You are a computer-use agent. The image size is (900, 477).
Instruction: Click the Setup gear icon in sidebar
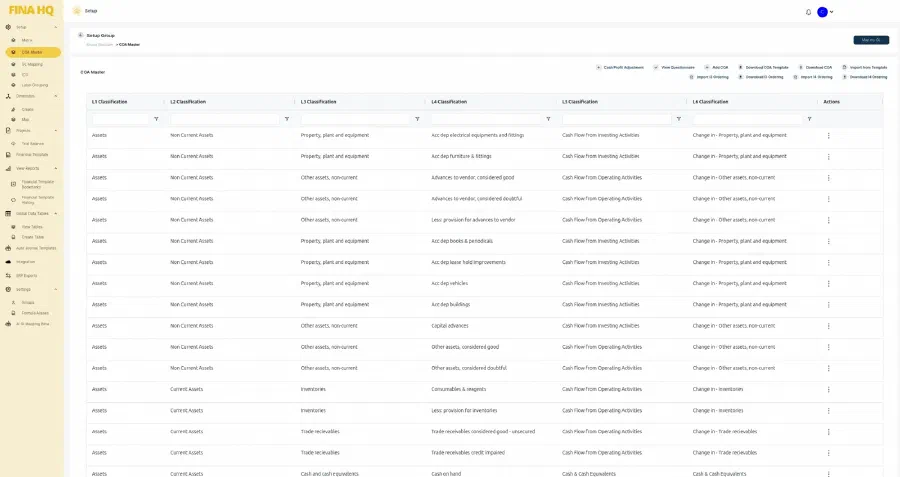click(8, 27)
